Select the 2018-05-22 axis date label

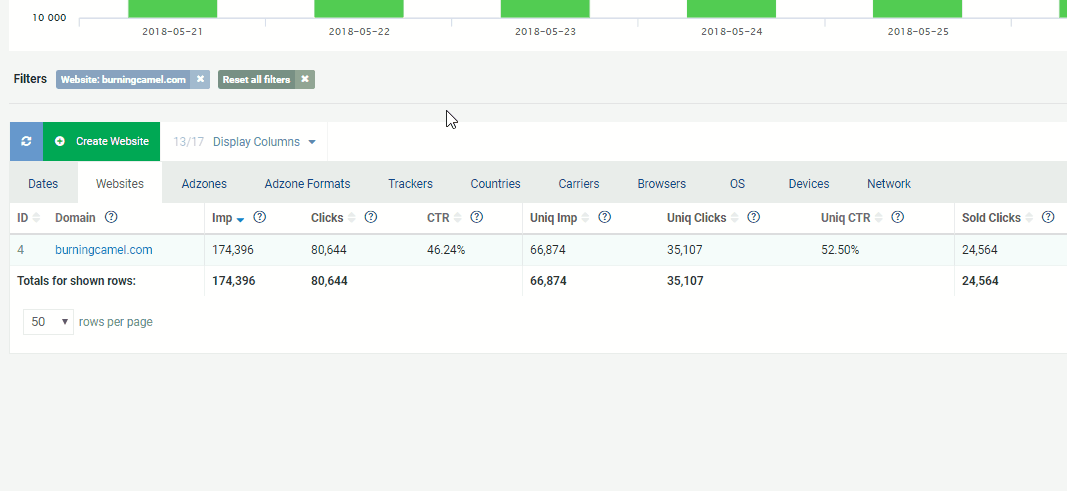(359, 31)
